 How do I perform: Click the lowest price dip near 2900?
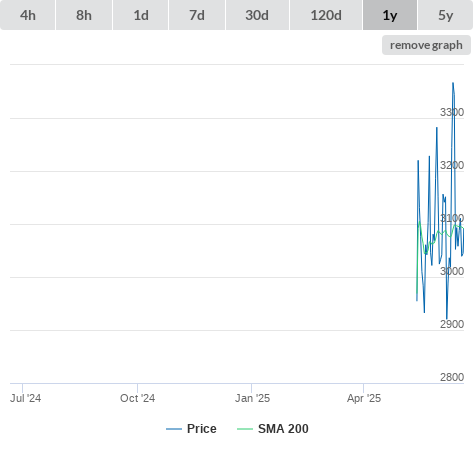(447, 318)
